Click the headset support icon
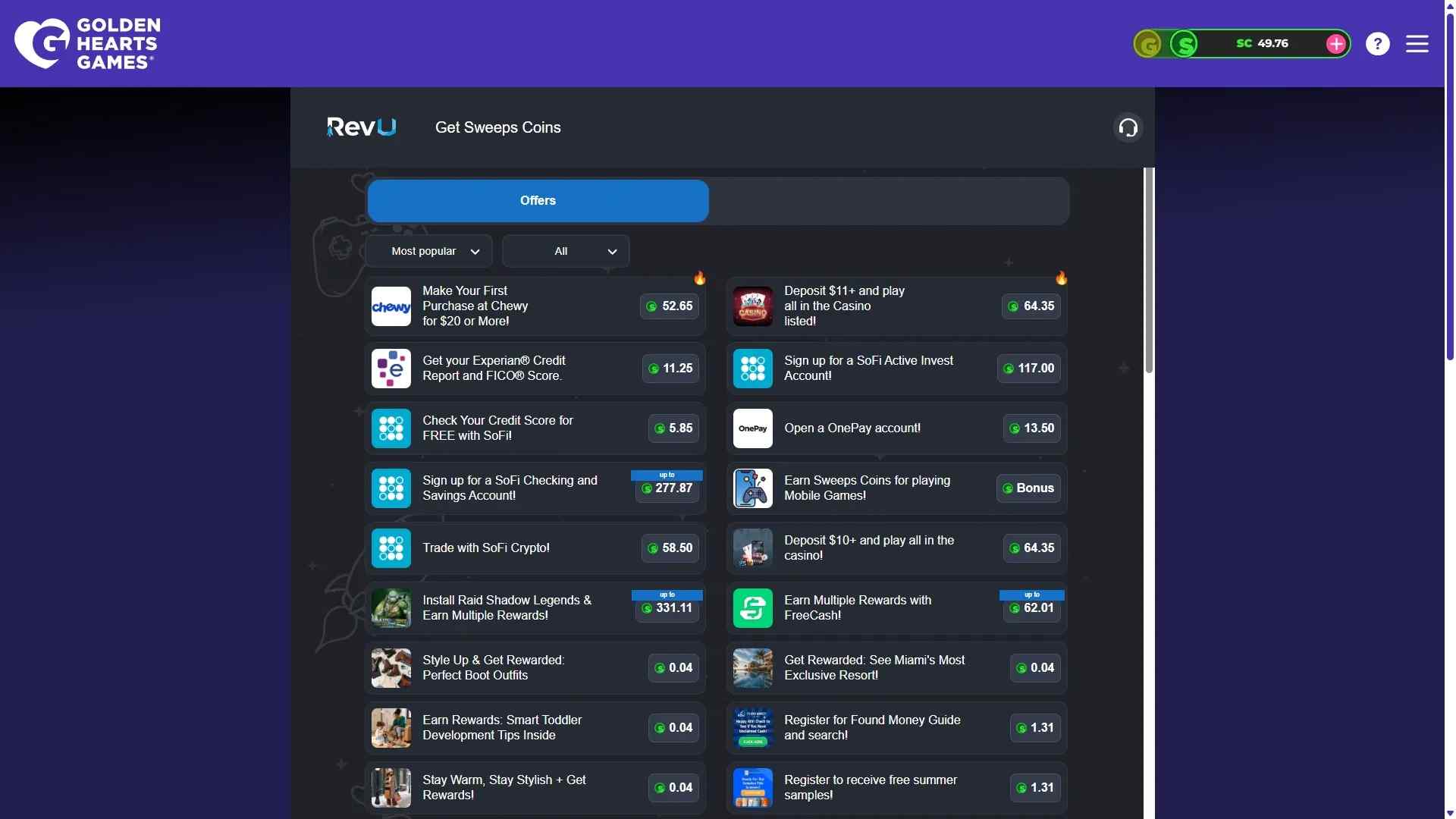Screen dimensions: 1456x819 1128,127
